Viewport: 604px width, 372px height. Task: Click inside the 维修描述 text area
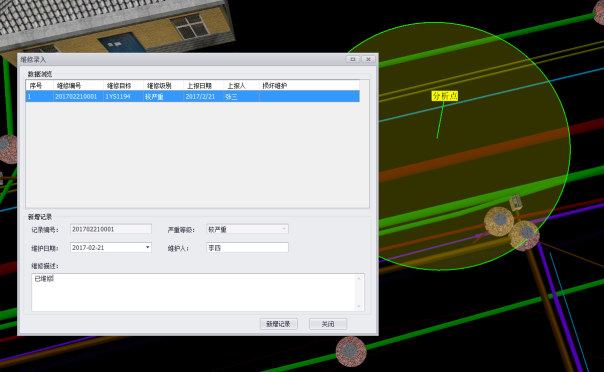(194, 292)
